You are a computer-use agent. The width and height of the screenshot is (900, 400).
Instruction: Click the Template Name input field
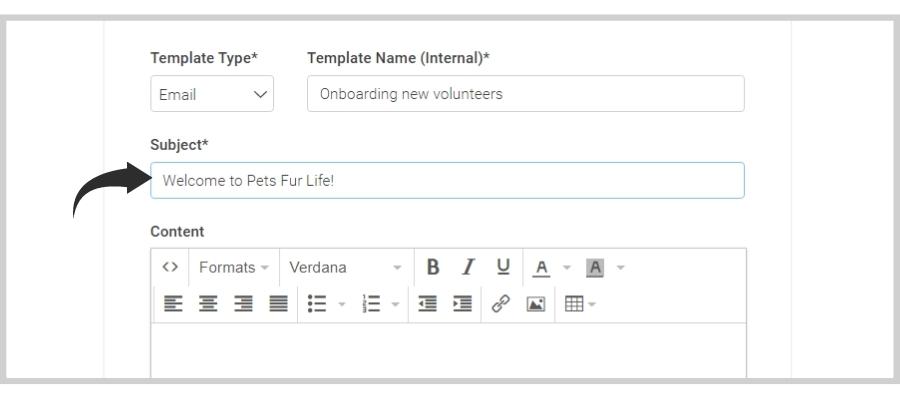click(526, 94)
